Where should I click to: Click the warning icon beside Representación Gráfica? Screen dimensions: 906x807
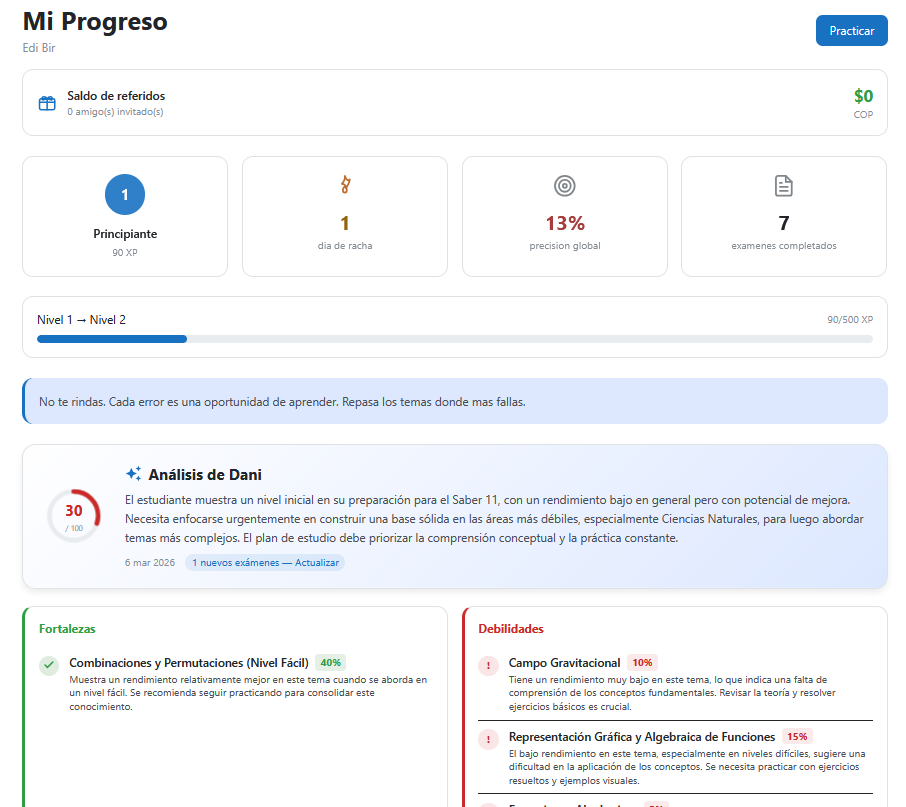(488, 740)
